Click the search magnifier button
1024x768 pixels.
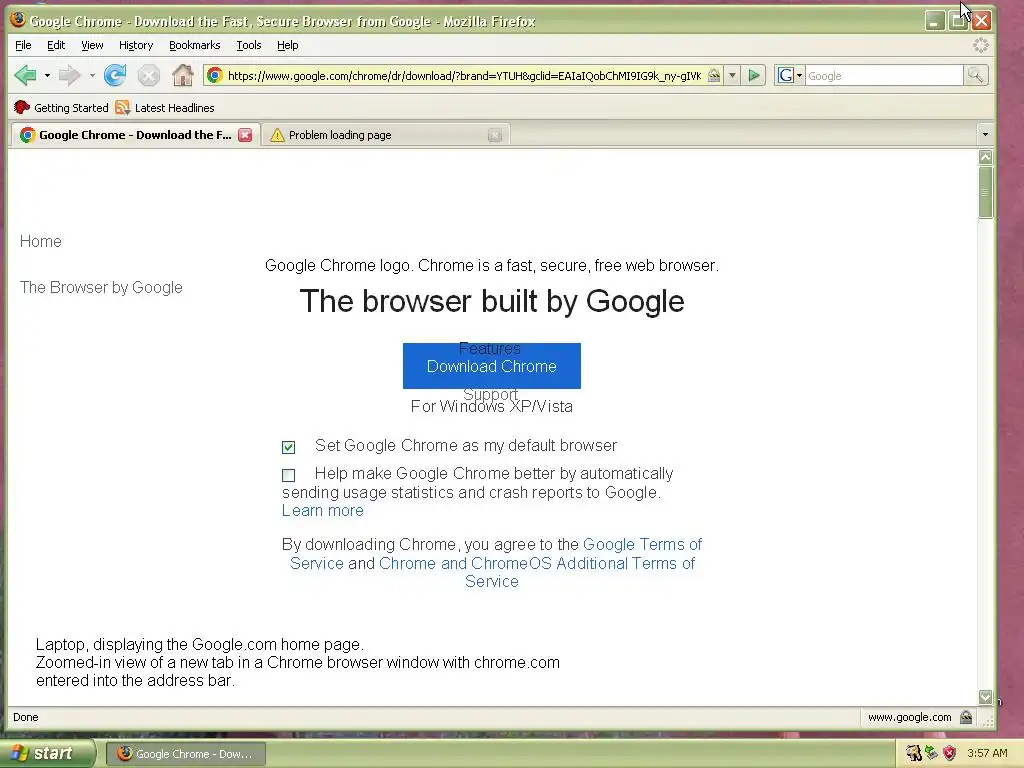(975, 76)
